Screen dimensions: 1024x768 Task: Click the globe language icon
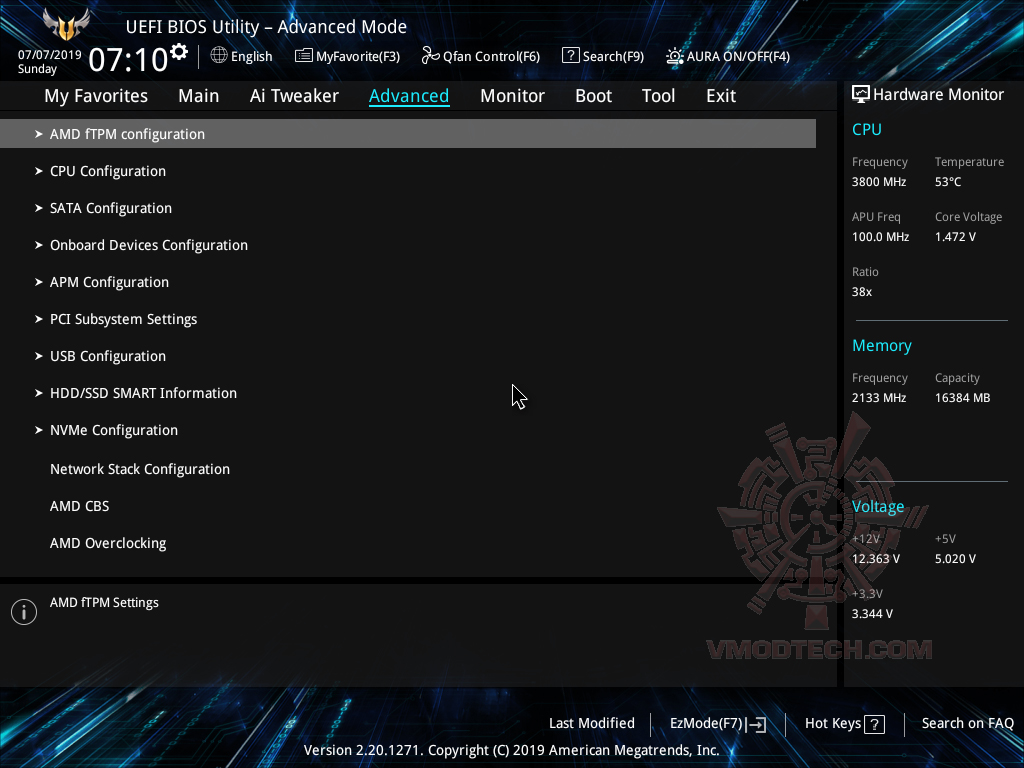(x=219, y=56)
